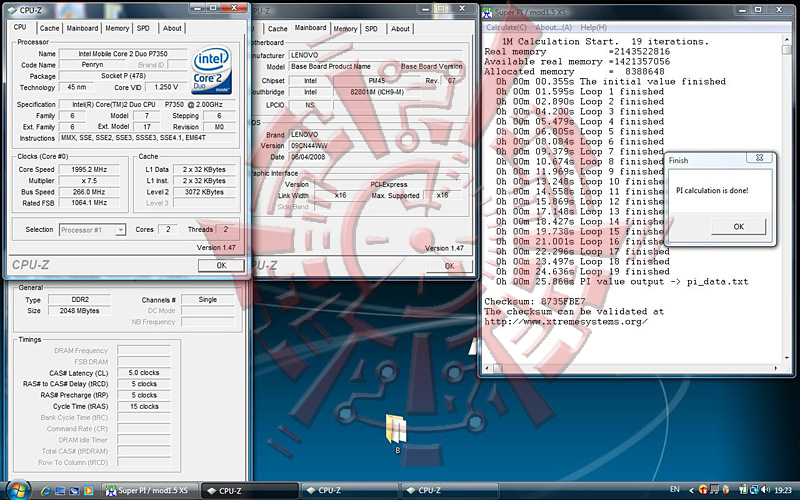Select first CPU-Z taskbar button
The height and width of the screenshot is (500, 800).
(249, 491)
